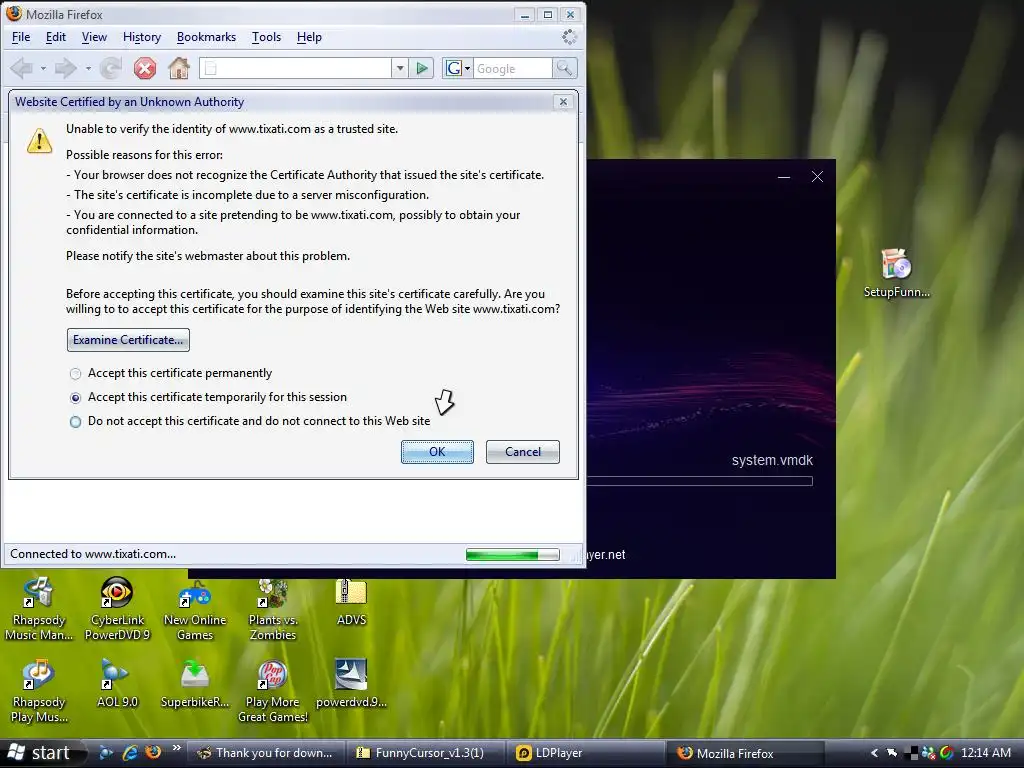Switch to FunnyCursor_v1.3(1) taskbar item
Screen dimensions: 1024x768
pos(424,753)
